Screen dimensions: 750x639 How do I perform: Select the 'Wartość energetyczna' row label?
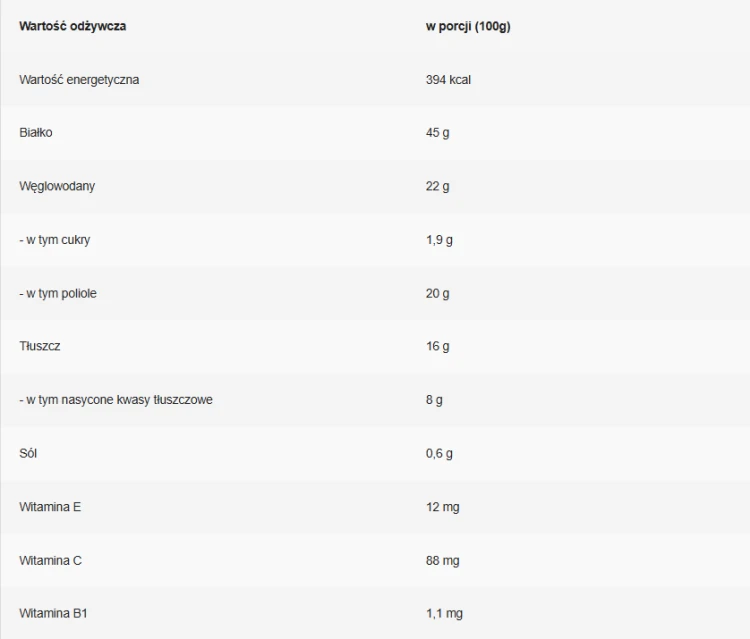79,79
